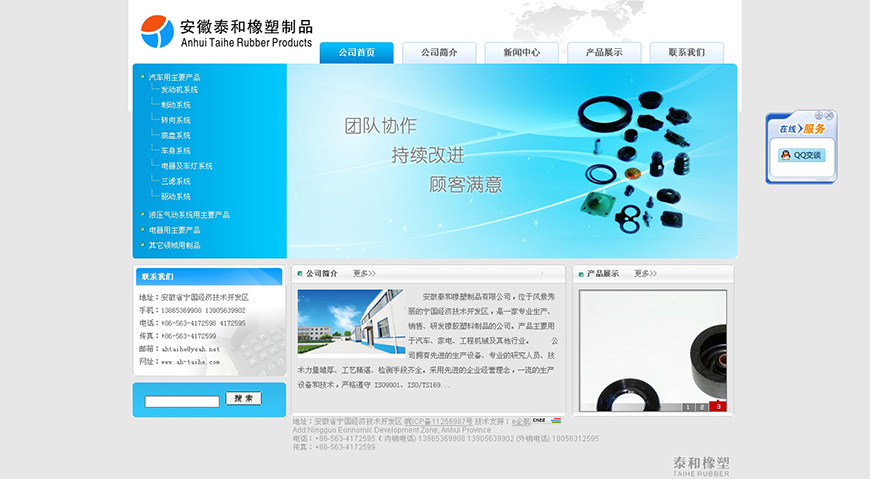This screenshot has height=479, width=870.
Task: Close the 在线服务 floating widget
Action: pos(829,116)
